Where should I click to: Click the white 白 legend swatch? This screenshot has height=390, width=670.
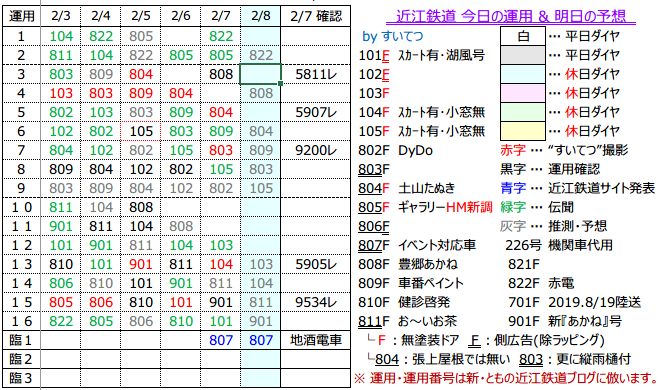click(x=523, y=36)
